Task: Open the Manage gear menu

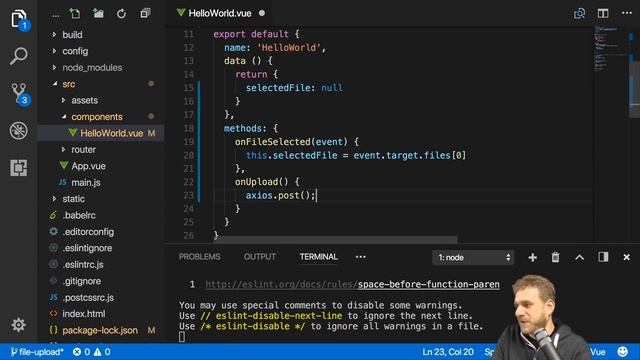Action: click(x=18, y=325)
